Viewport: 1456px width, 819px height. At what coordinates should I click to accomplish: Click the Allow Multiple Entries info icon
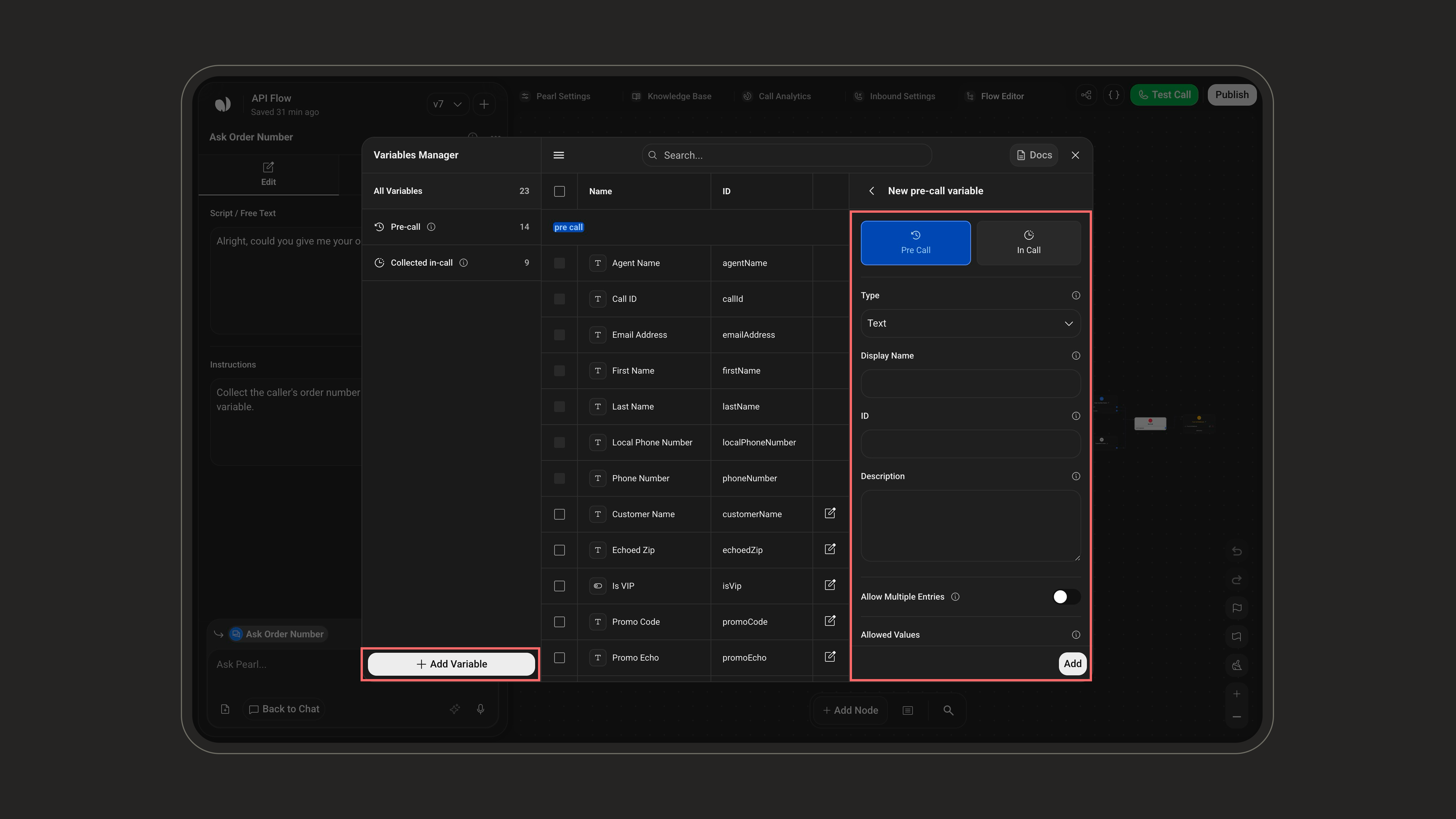click(955, 597)
